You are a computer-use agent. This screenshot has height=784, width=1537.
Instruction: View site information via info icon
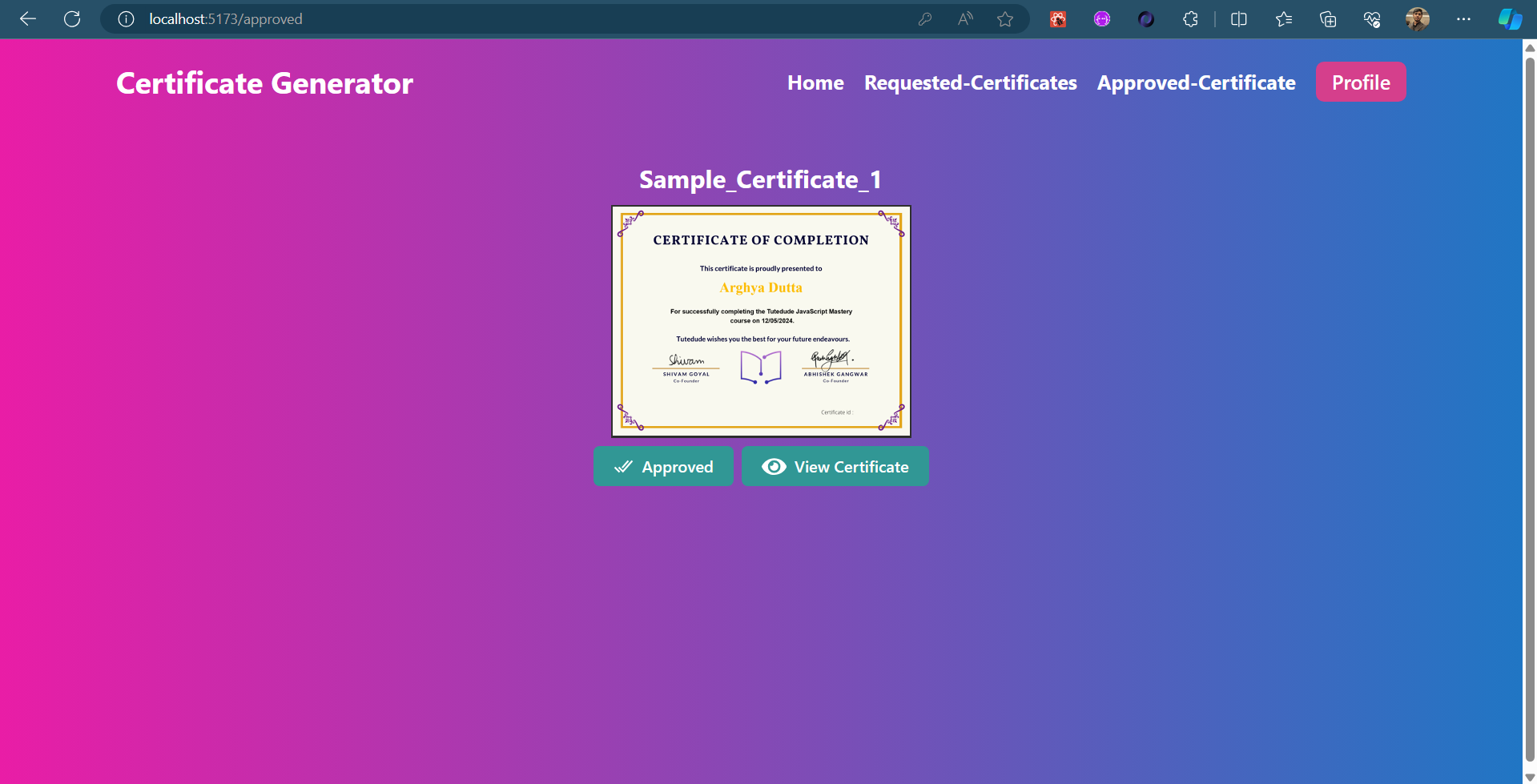click(x=126, y=19)
